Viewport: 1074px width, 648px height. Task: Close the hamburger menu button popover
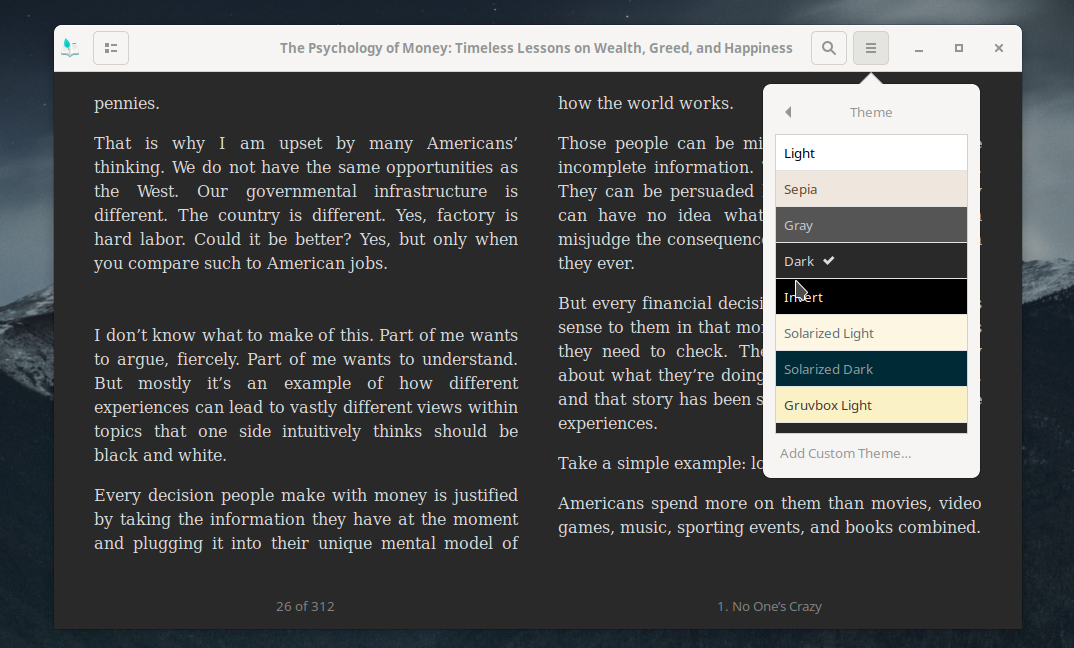[x=871, y=48]
